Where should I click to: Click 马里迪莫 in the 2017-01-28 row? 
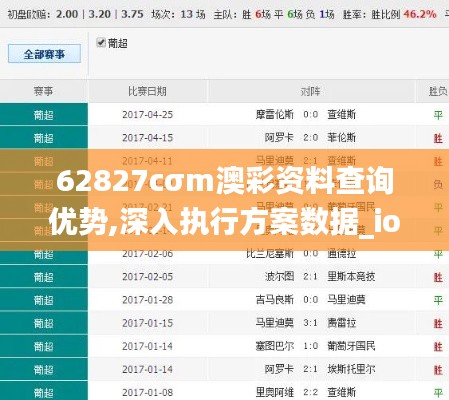click(346, 300)
